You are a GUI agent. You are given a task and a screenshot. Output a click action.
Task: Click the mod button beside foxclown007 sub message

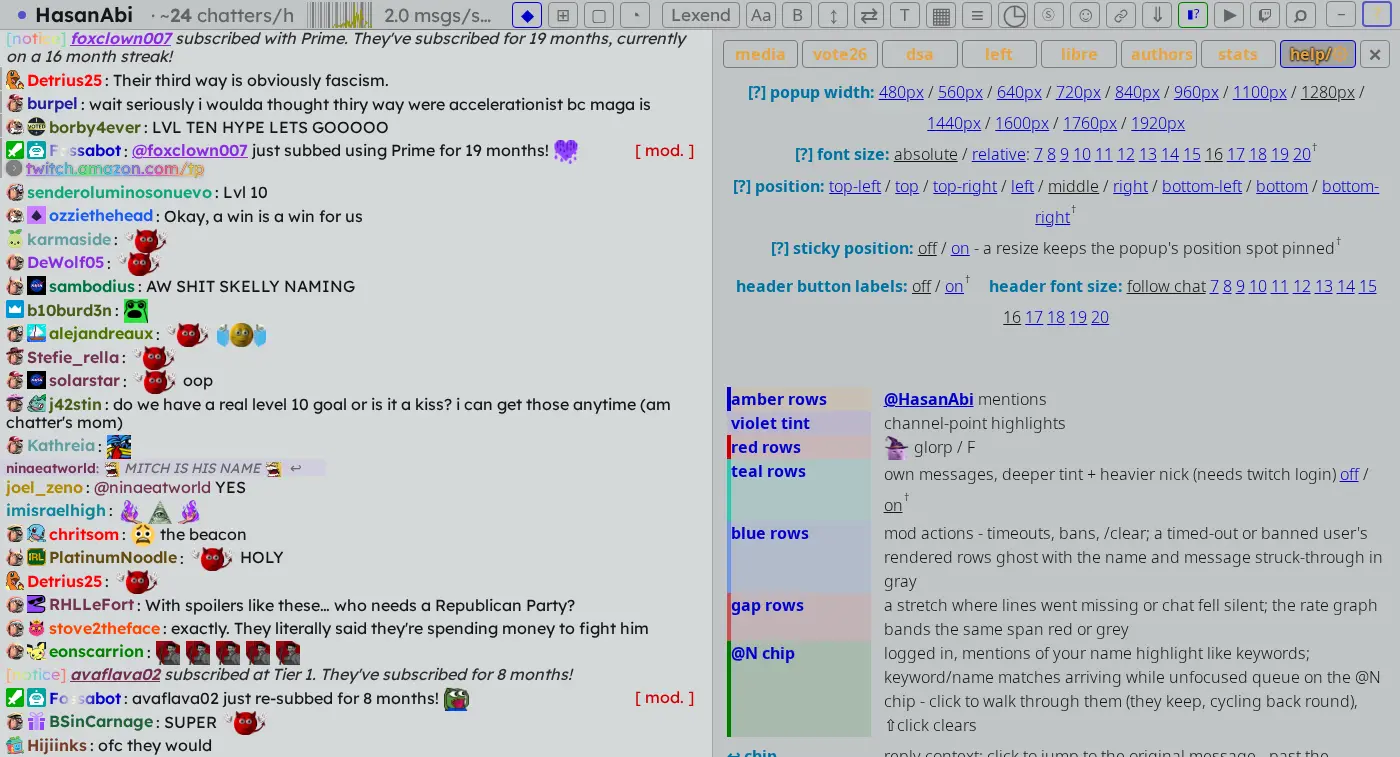[x=664, y=151]
